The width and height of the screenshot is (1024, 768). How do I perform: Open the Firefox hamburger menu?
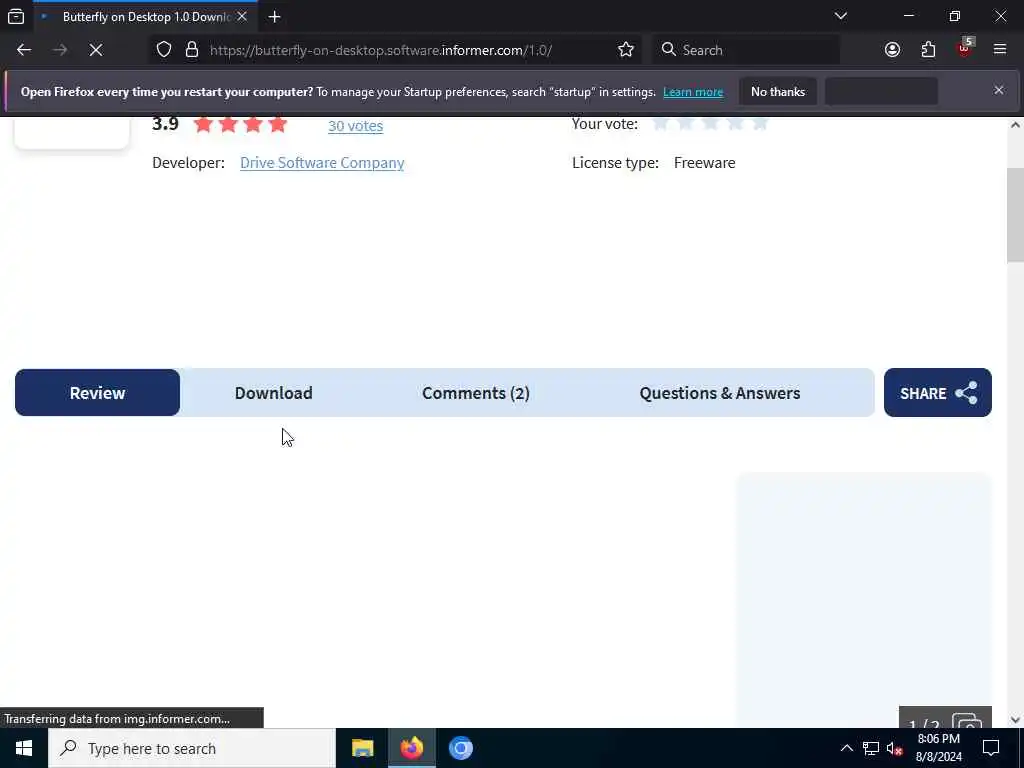pyautogui.click(x=1000, y=50)
